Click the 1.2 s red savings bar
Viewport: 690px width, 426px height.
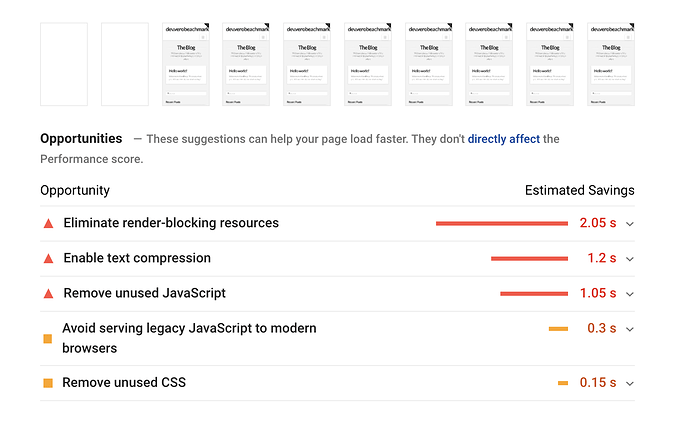[529, 259]
